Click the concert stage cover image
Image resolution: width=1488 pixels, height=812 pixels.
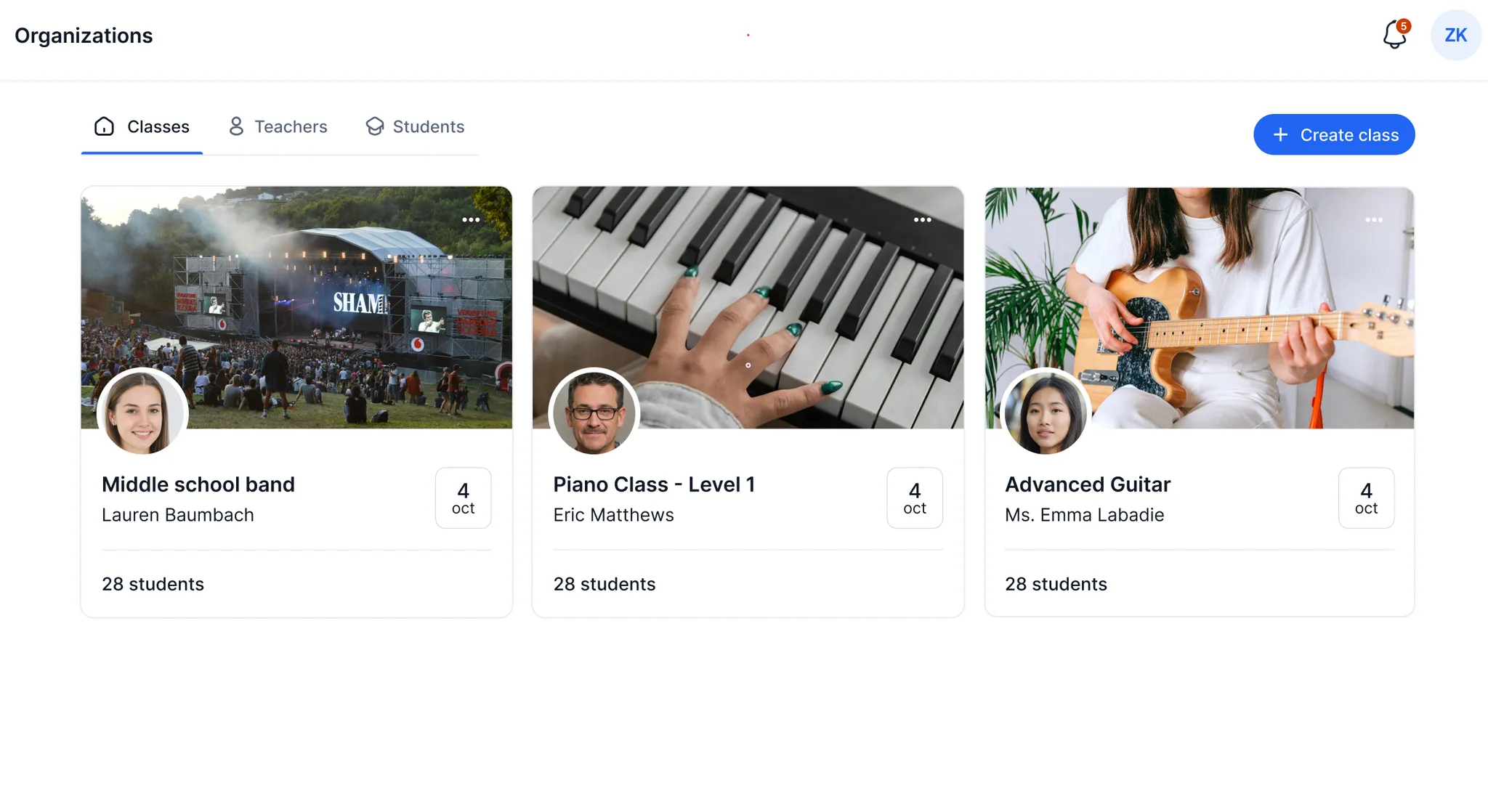(296, 308)
